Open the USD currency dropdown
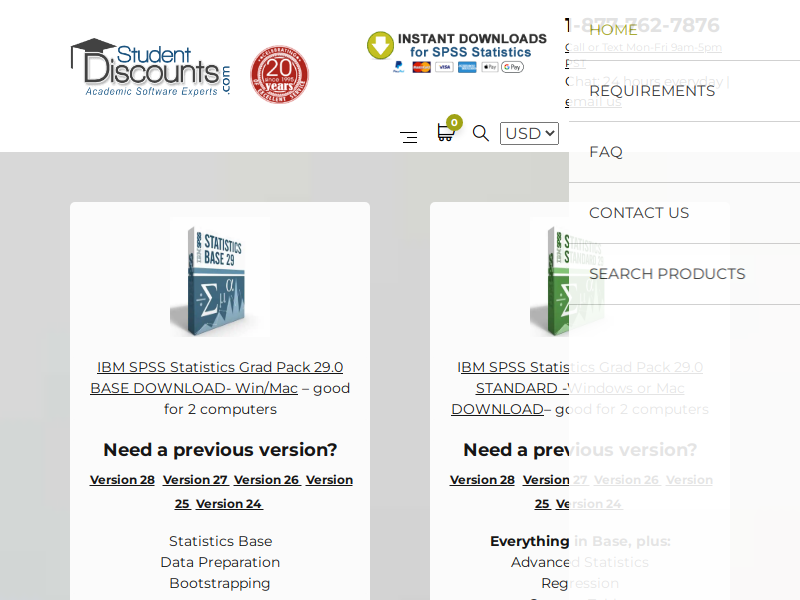 (x=529, y=133)
